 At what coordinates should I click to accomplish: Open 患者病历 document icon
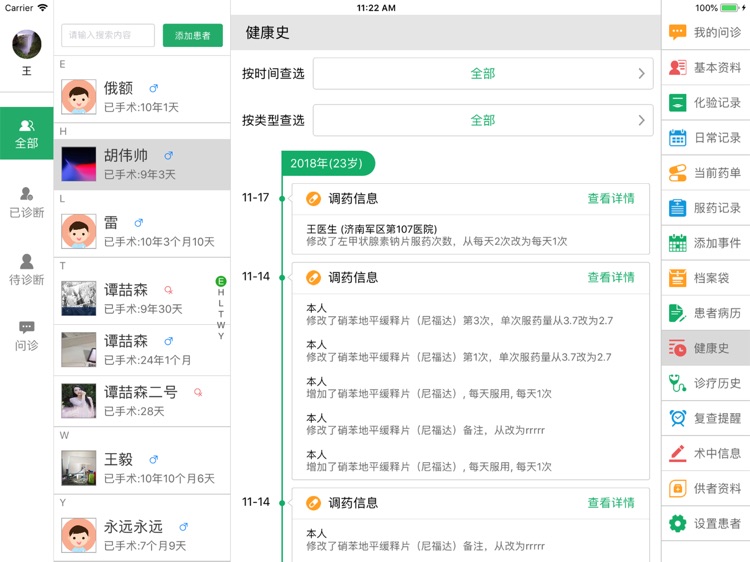click(677, 313)
